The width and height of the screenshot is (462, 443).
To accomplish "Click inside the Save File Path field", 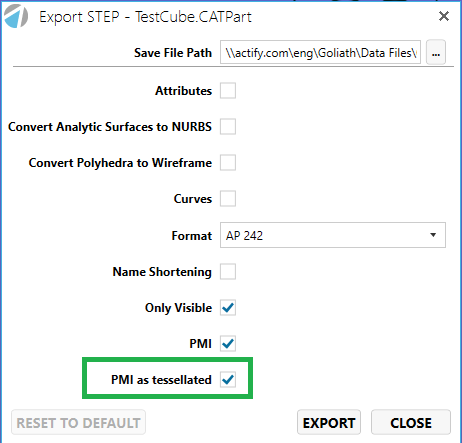I will pyautogui.click(x=320, y=52).
